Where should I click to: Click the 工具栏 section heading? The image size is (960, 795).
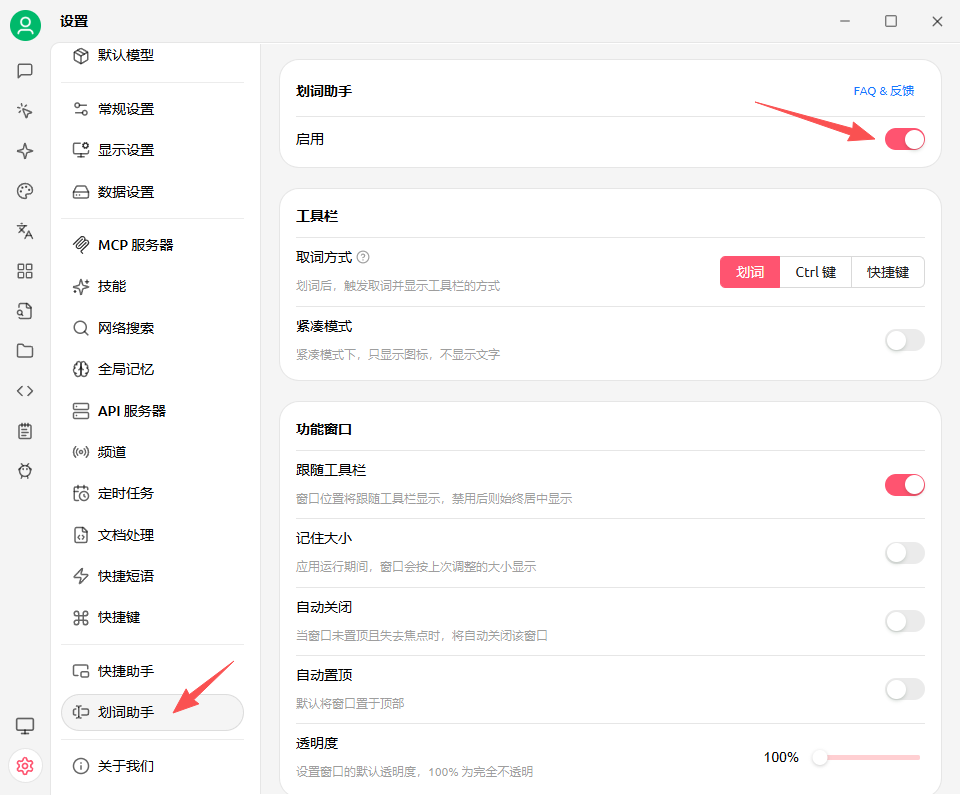coord(317,216)
